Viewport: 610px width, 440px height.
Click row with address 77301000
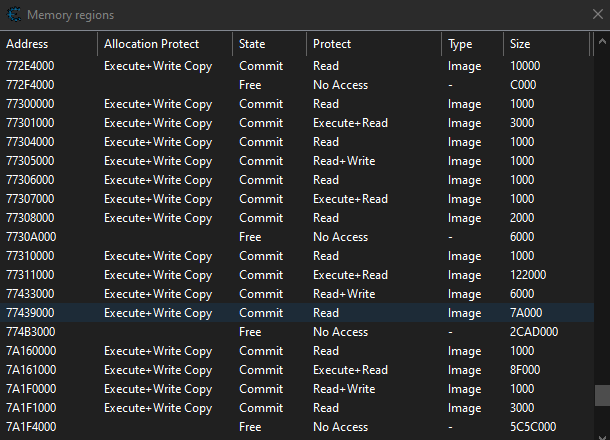[30, 123]
